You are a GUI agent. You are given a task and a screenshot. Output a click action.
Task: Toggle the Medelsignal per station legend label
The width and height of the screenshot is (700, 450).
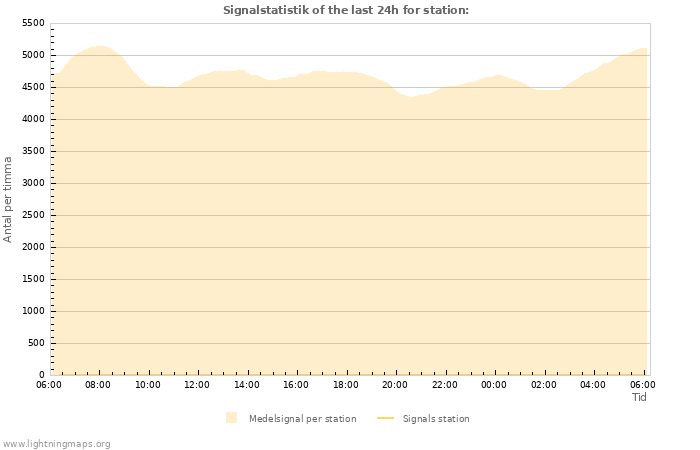tap(302, 419)
